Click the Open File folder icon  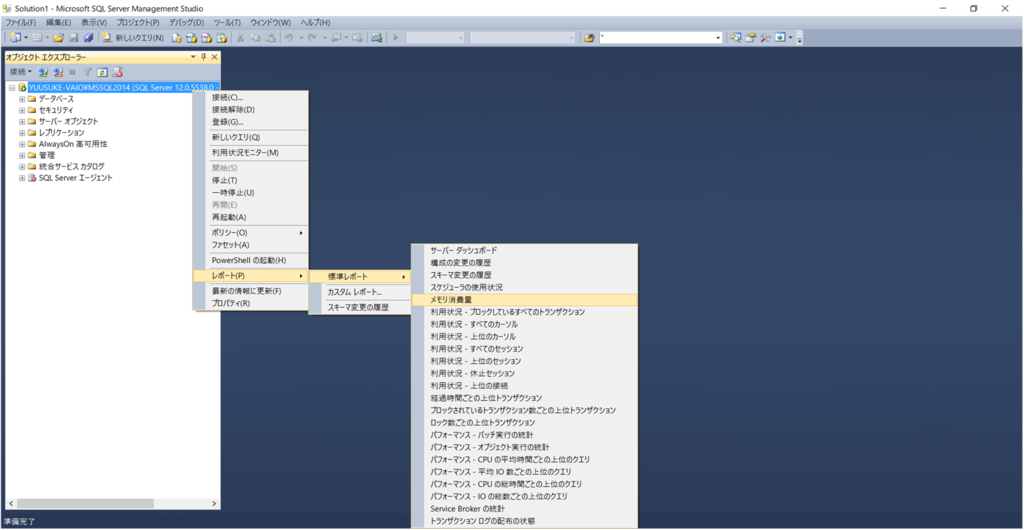(x=58, y=38)
